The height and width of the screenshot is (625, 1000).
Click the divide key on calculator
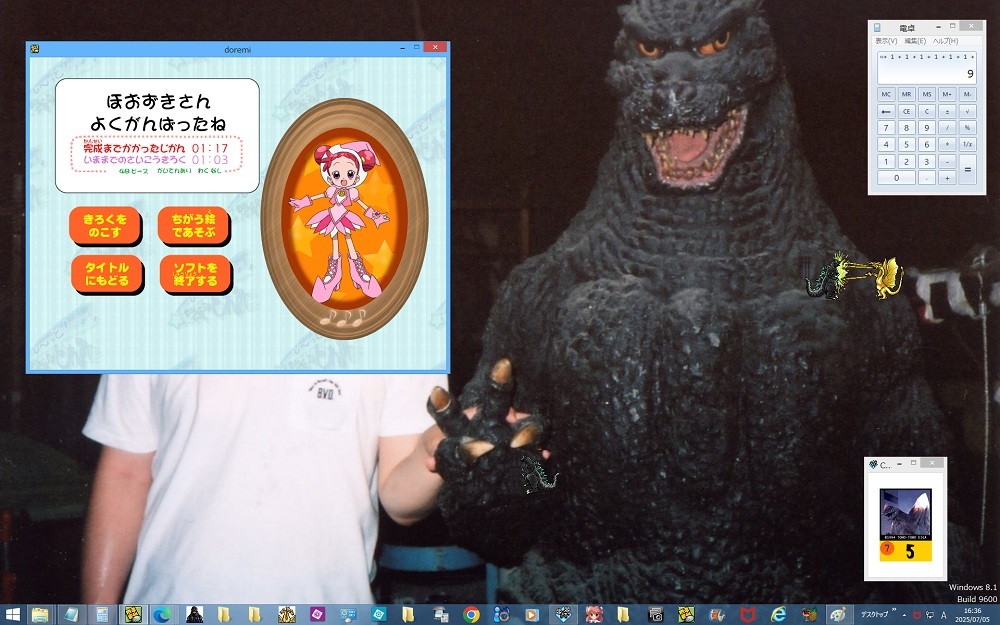click(947, 128)
